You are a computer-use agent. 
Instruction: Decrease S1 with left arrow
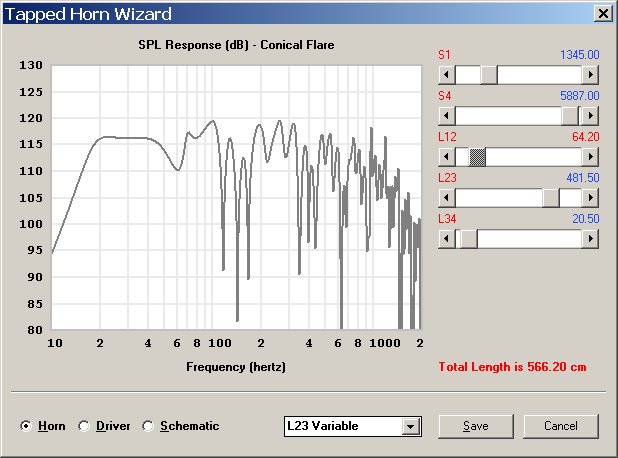pyautogui.click(x=447, y=75)
